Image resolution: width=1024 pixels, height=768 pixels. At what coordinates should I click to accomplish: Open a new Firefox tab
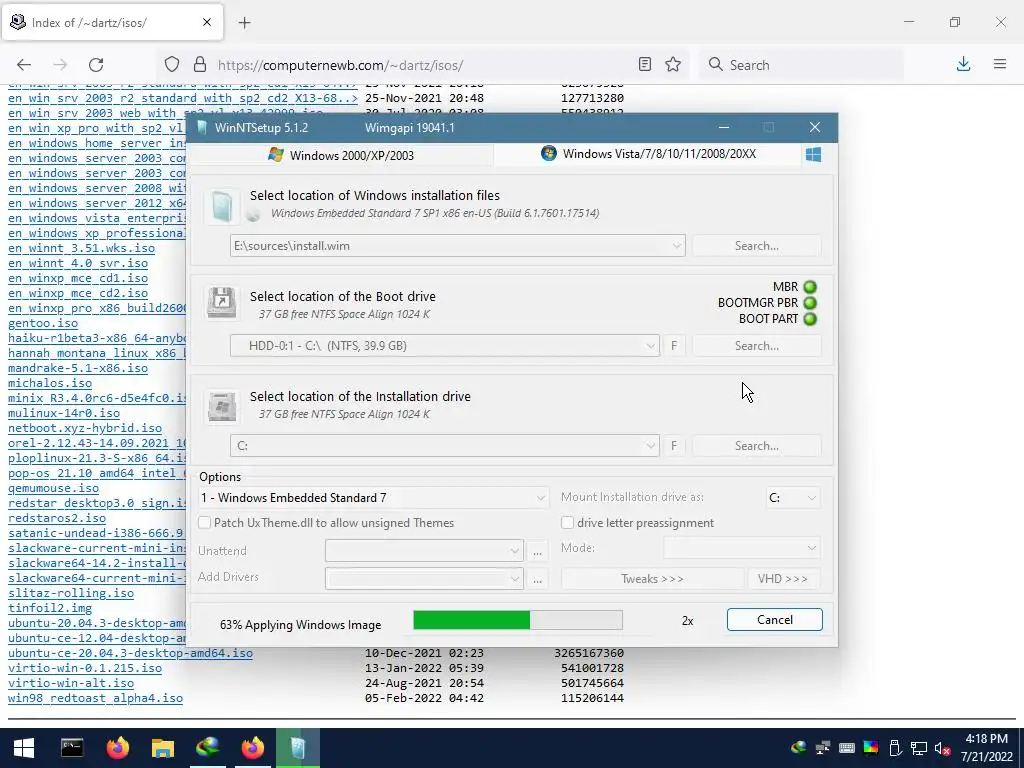[244, 23]
